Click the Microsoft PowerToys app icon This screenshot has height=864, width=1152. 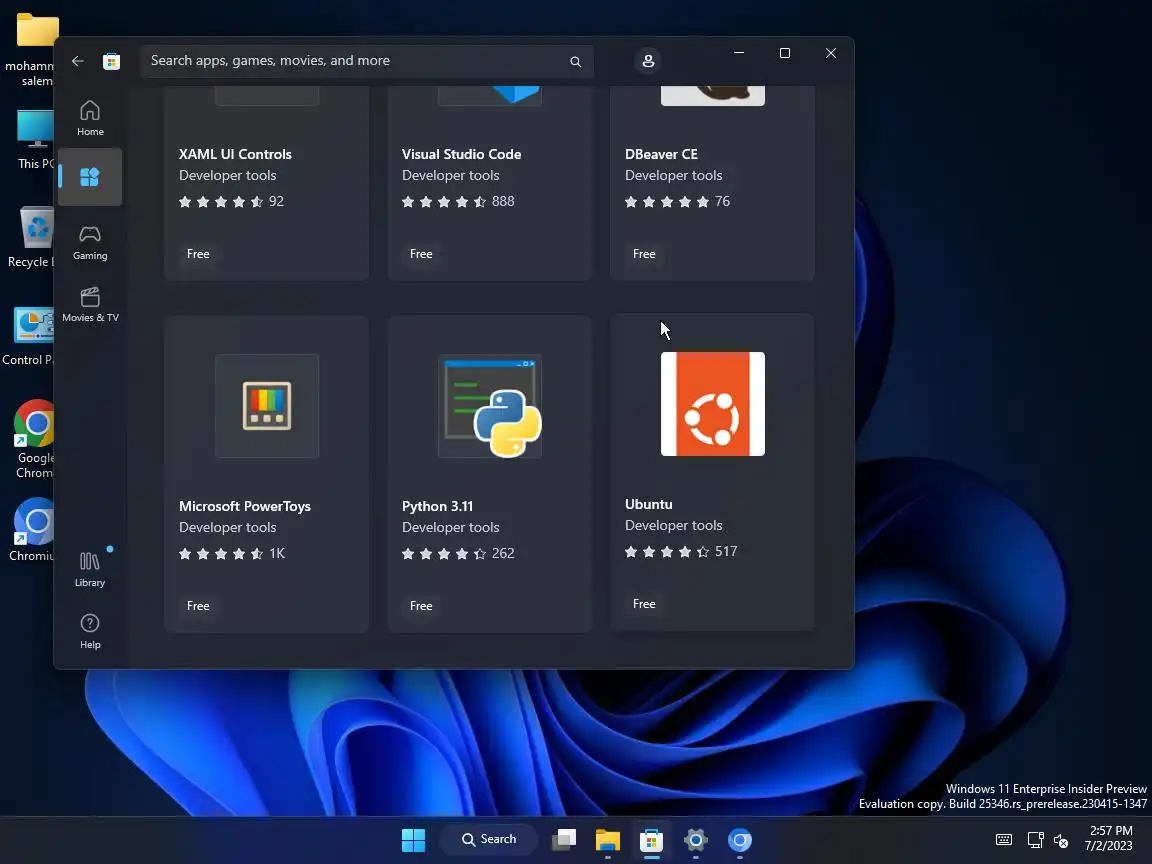click(267, 406)
